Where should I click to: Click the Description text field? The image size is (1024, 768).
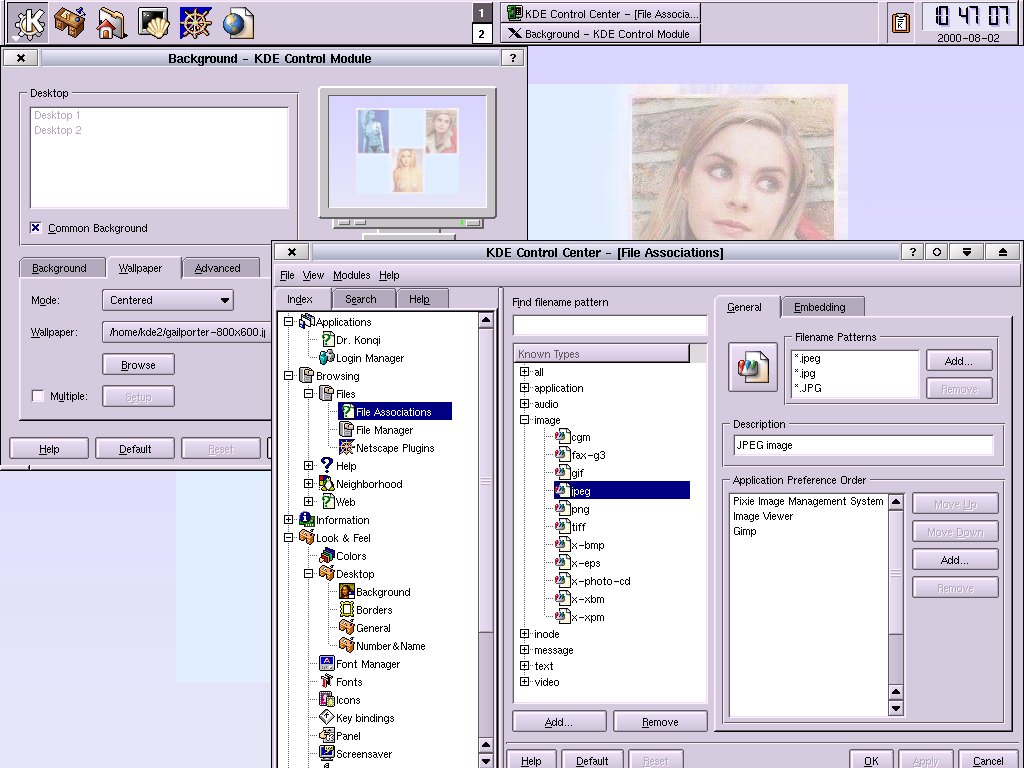[x=863, y=445]
